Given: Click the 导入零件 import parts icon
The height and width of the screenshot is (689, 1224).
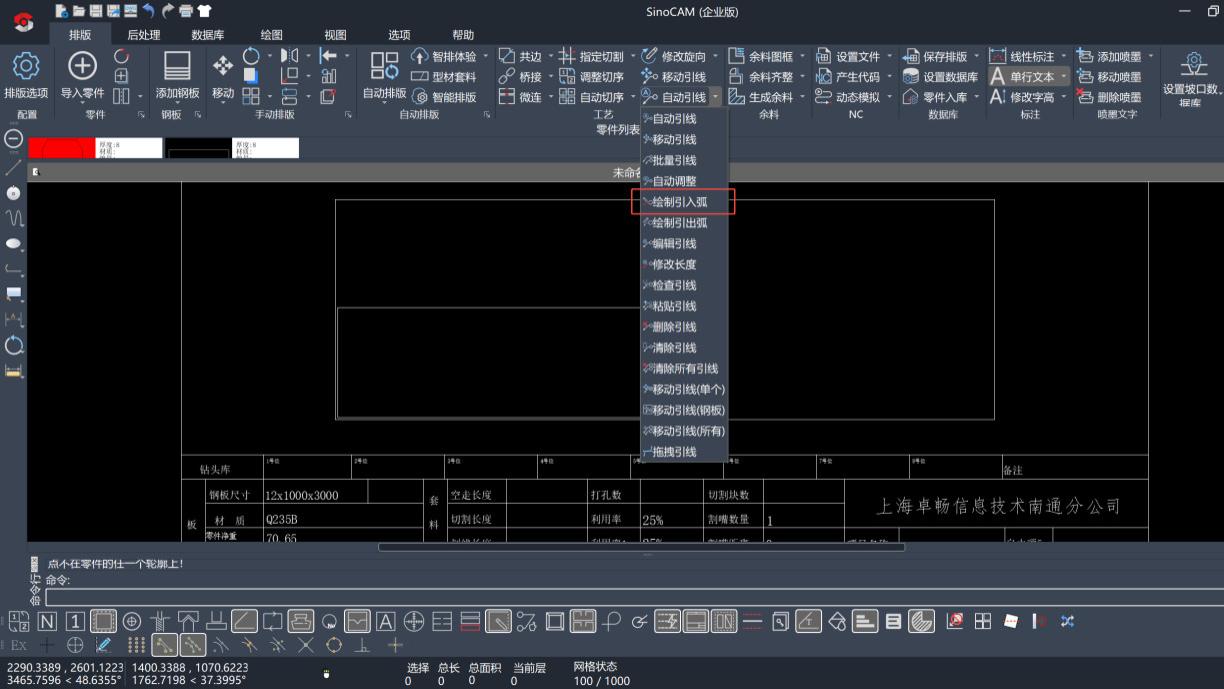Looking at the screenshot, I should coord(82,67).
